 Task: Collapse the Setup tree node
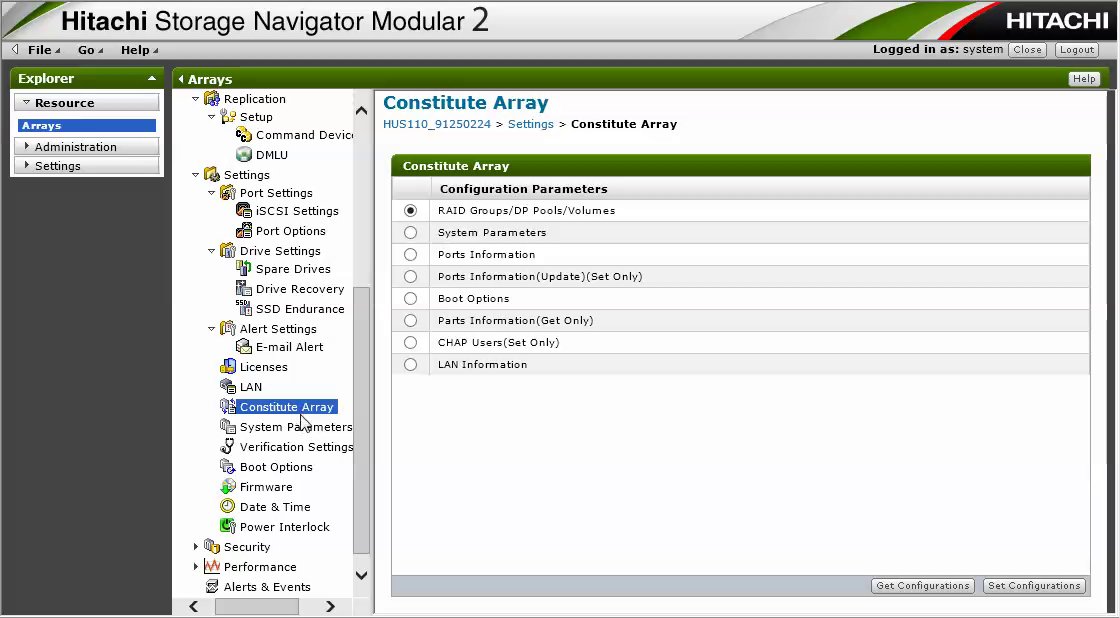(211, 116)
